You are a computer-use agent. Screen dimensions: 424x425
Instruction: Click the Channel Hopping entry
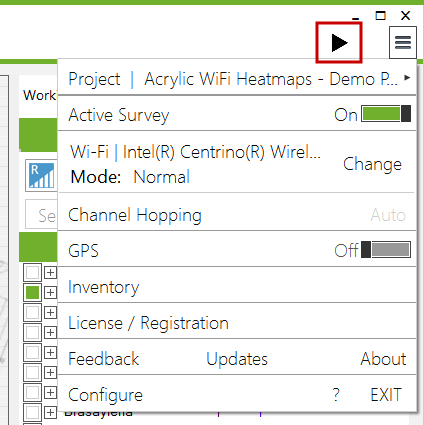(x=135, y=215)
